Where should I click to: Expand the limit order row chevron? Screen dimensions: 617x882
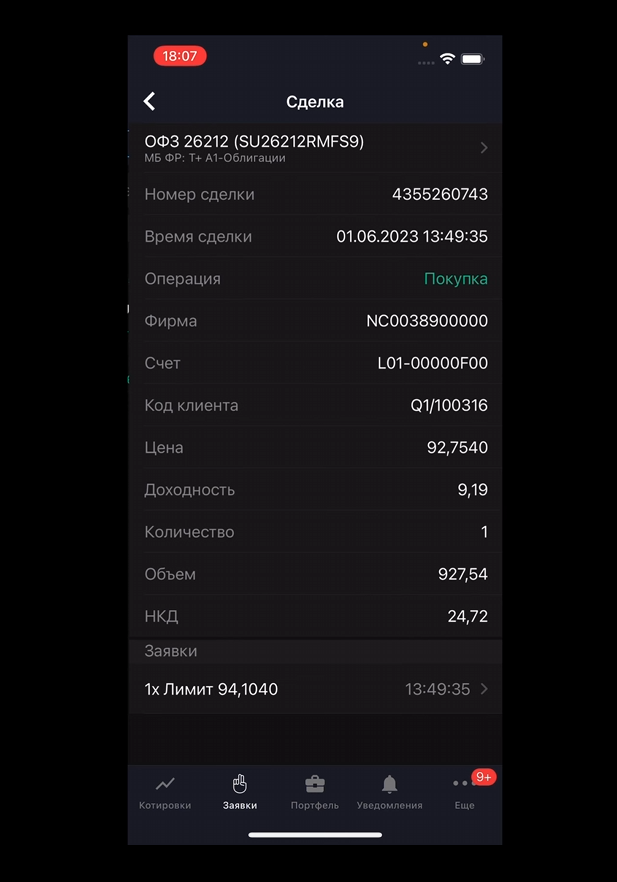[484, 689]
